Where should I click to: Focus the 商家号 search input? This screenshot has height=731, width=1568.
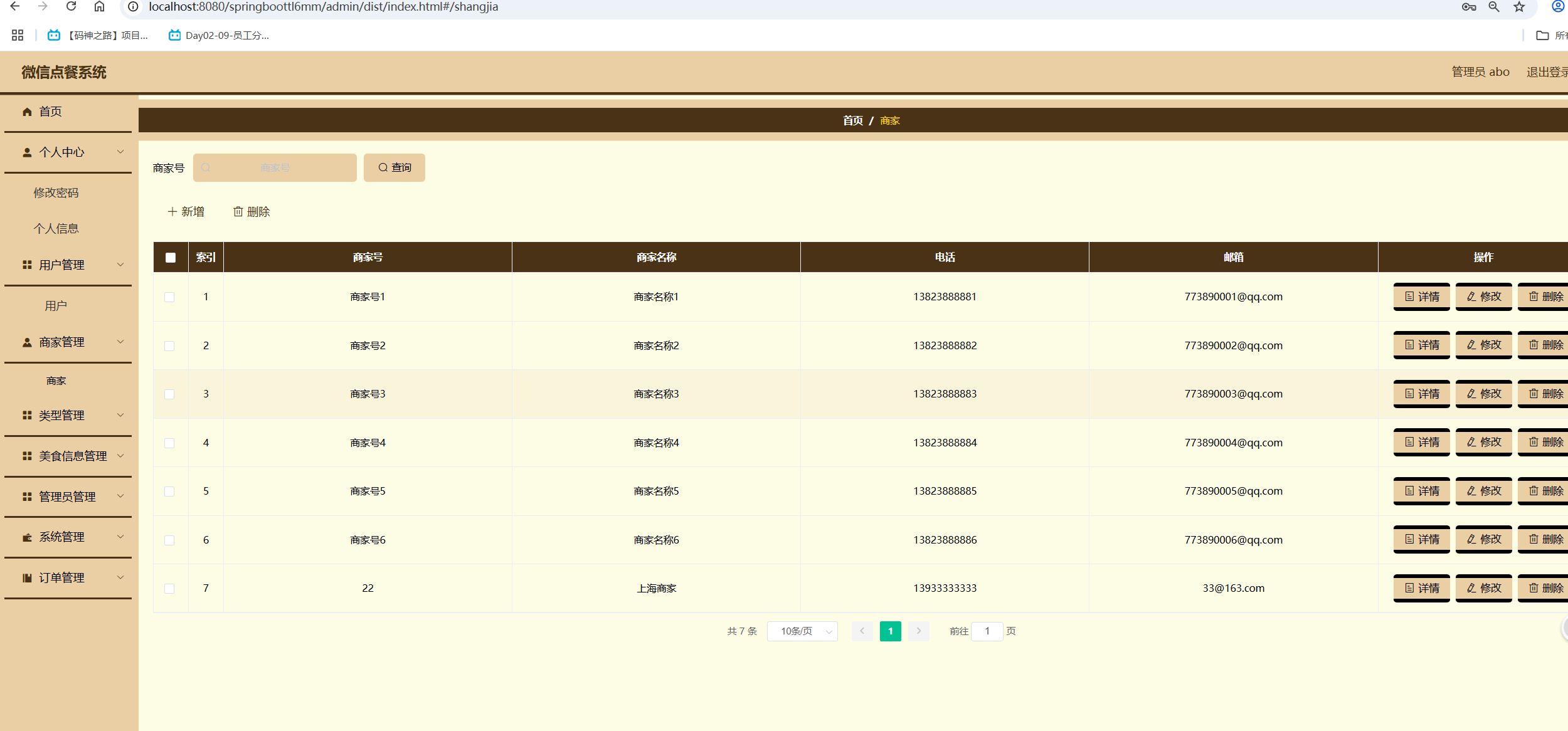click(275, 167)
